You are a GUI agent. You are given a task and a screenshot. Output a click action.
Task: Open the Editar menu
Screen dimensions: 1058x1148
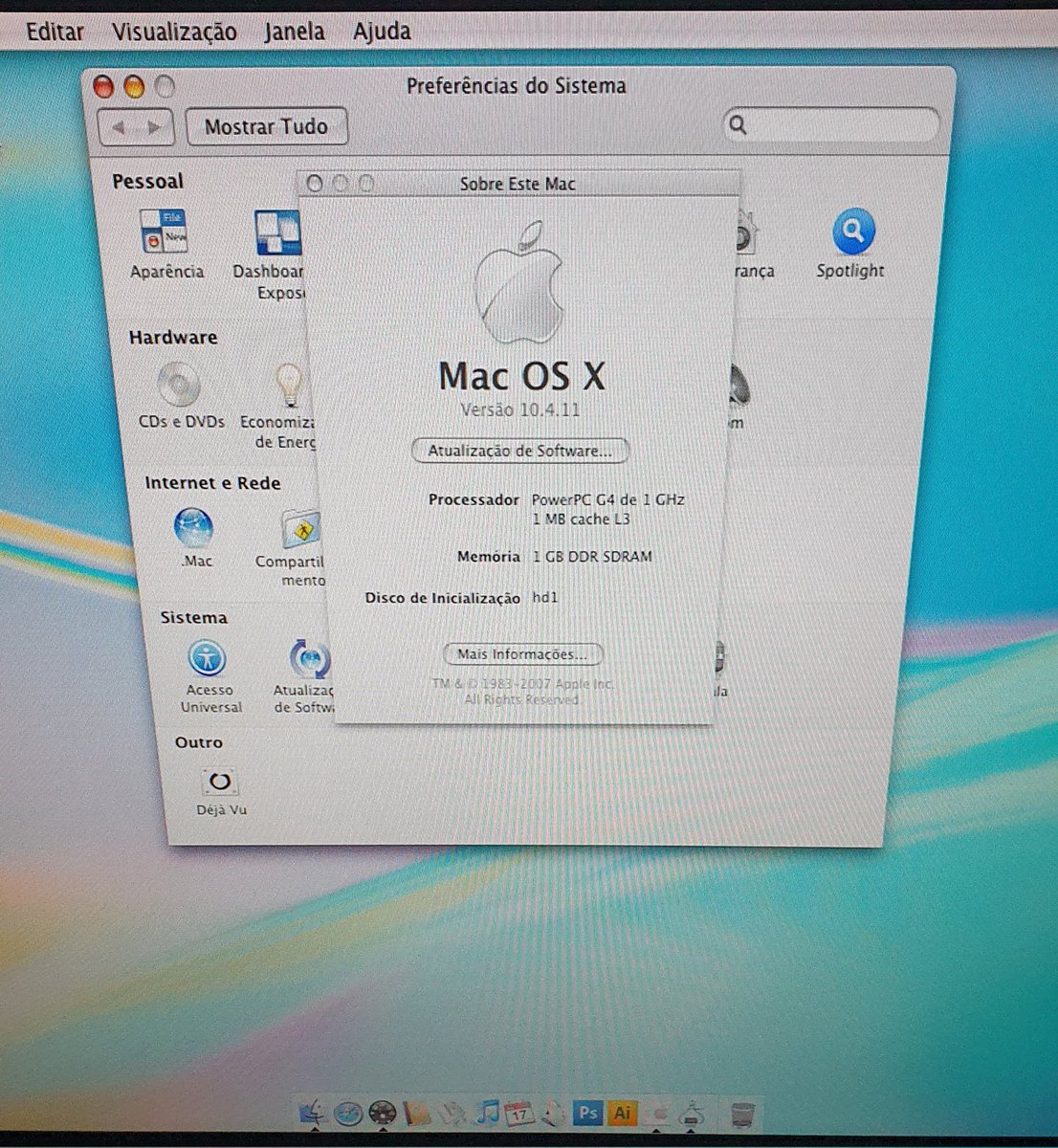click(55, 32)
